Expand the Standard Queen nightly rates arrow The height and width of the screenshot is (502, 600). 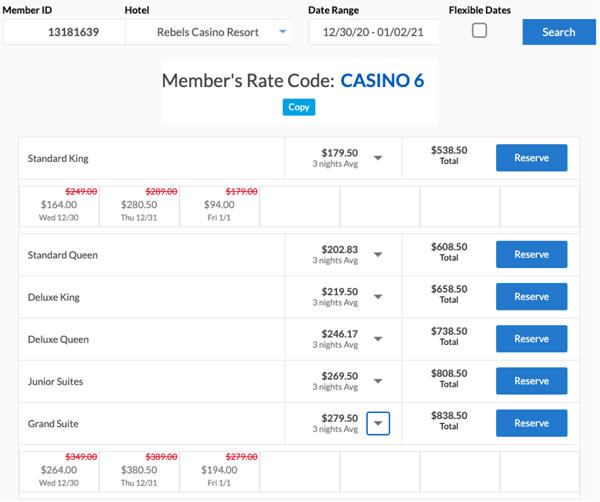point(378,254)
